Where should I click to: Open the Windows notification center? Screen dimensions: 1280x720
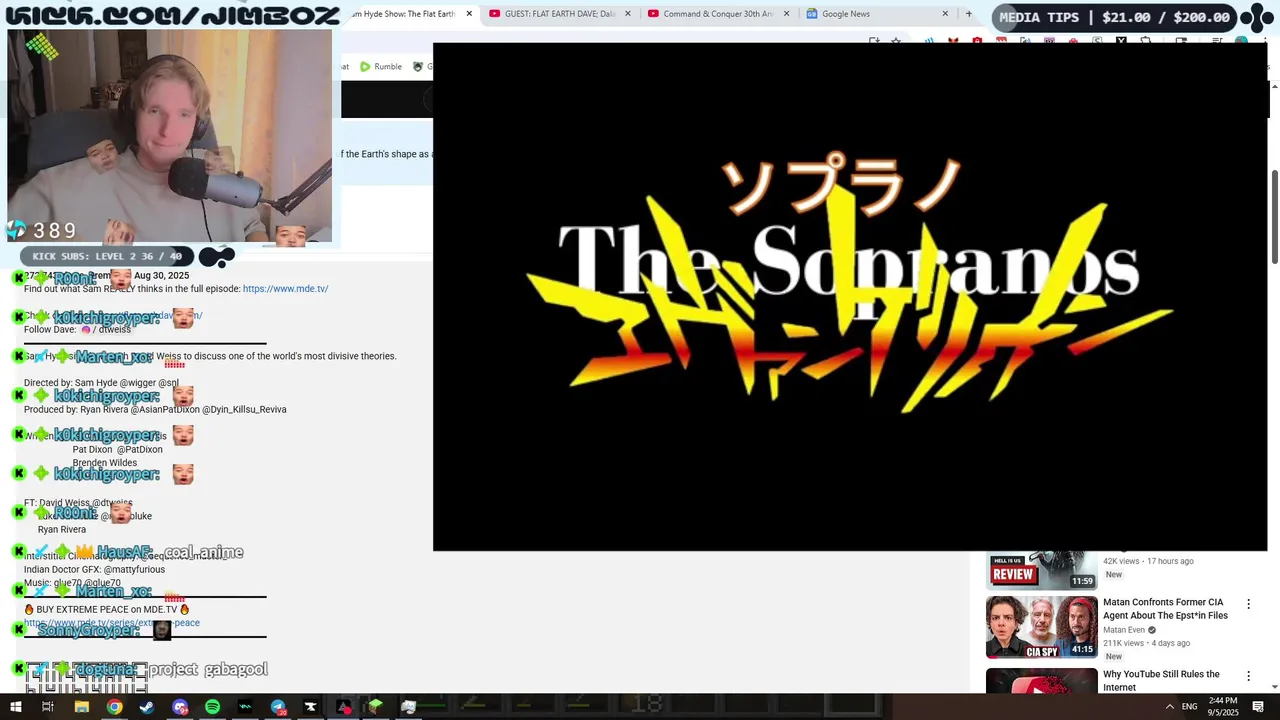coord(1258,707)
